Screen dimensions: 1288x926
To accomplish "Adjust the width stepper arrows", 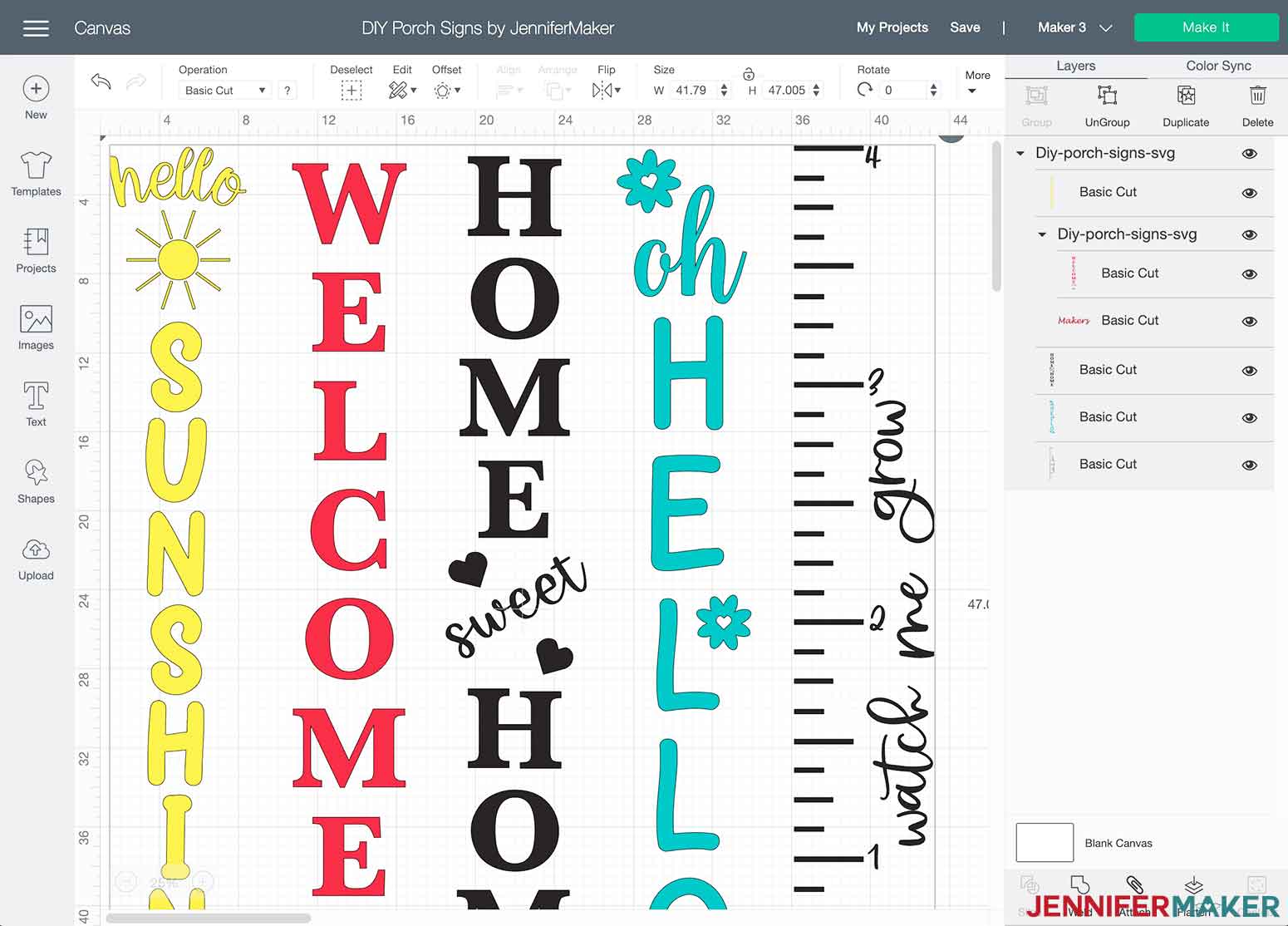I will [724, 90].
